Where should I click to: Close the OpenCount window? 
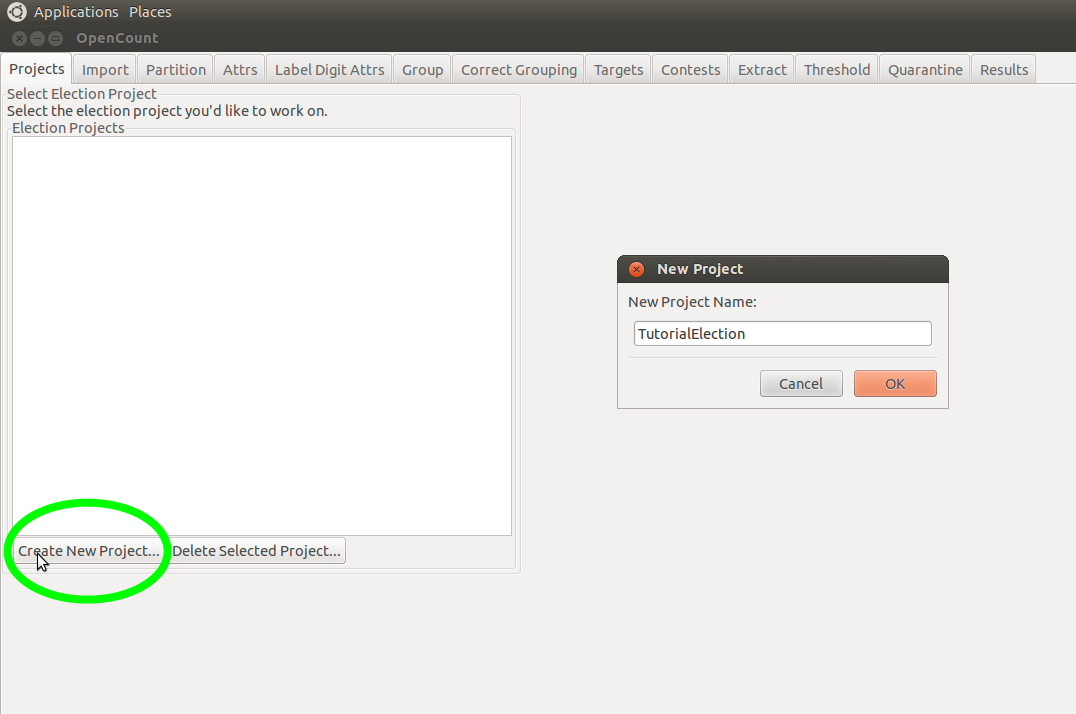coord(20,38)
